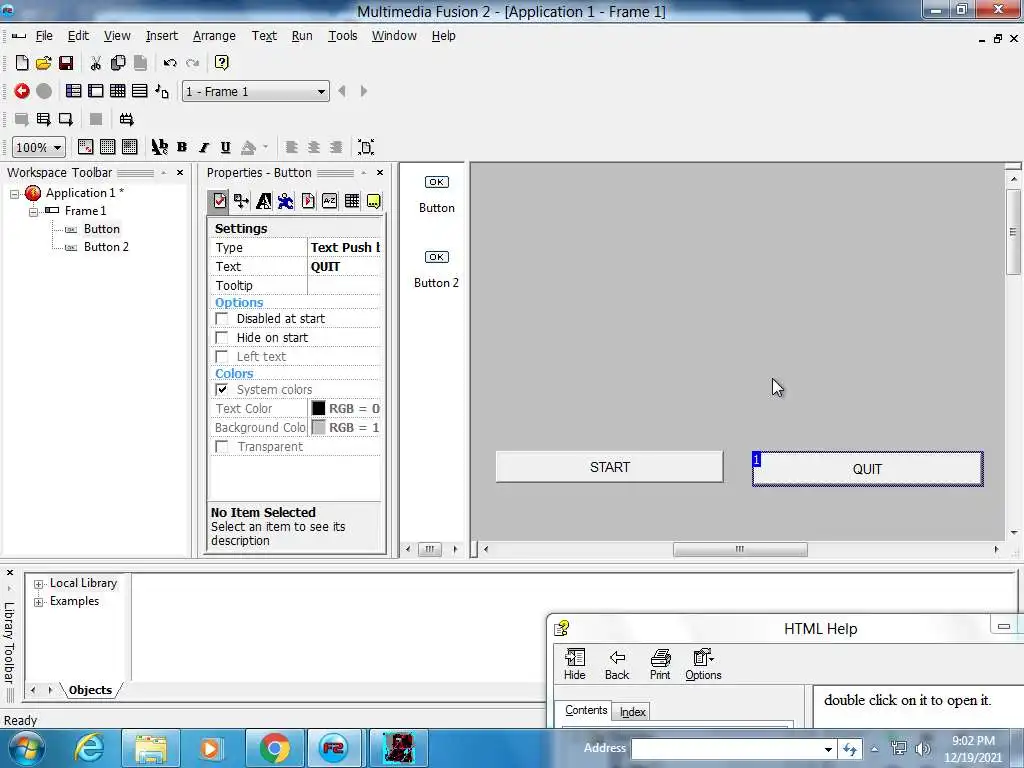Open the Insert menu
This screenshot has height=768, width=1024.
pos(161,36)
